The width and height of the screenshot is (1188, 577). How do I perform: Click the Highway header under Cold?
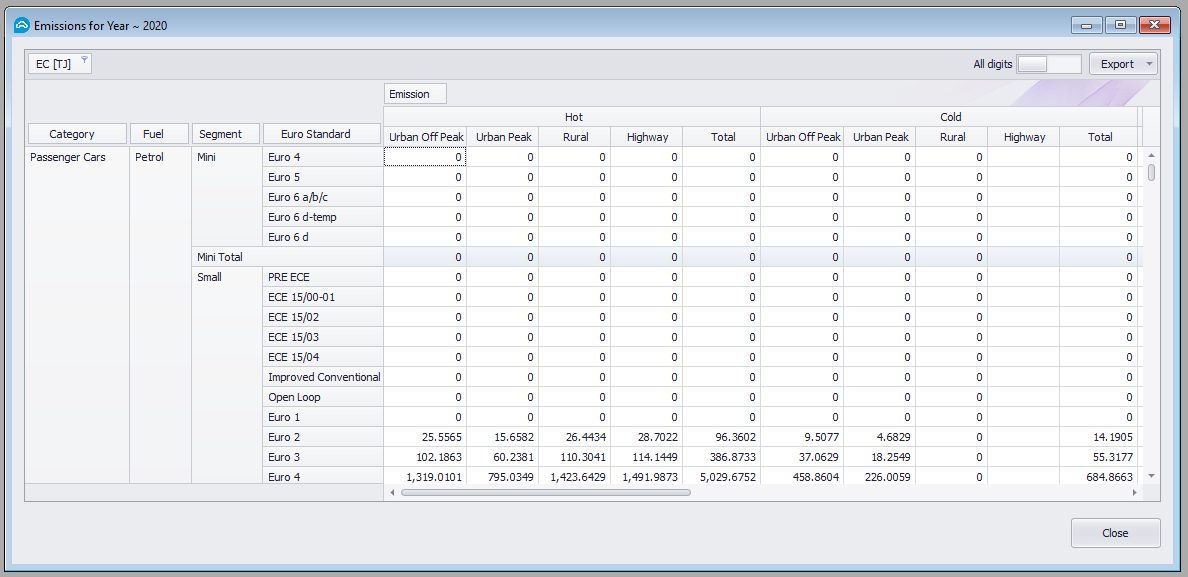(1023, 137)
